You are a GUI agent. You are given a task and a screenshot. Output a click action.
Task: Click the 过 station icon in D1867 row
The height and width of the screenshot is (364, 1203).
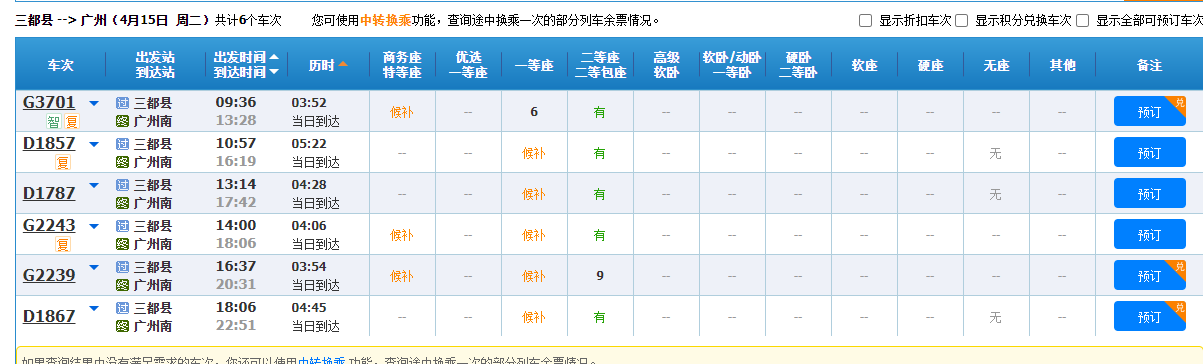pos(122,307)
